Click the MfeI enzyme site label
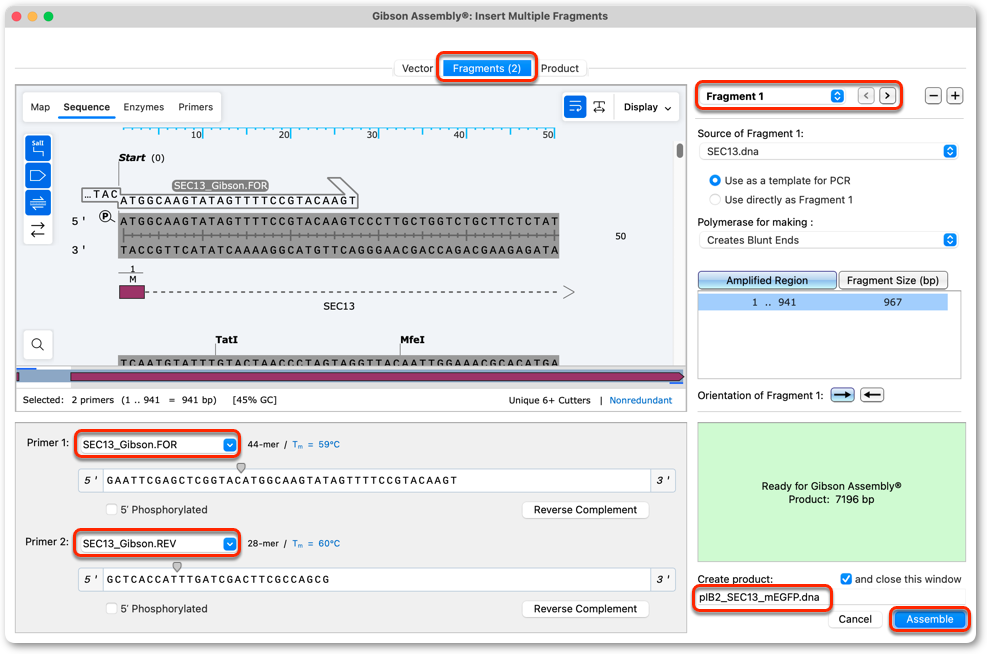 (x=412, y=339)
